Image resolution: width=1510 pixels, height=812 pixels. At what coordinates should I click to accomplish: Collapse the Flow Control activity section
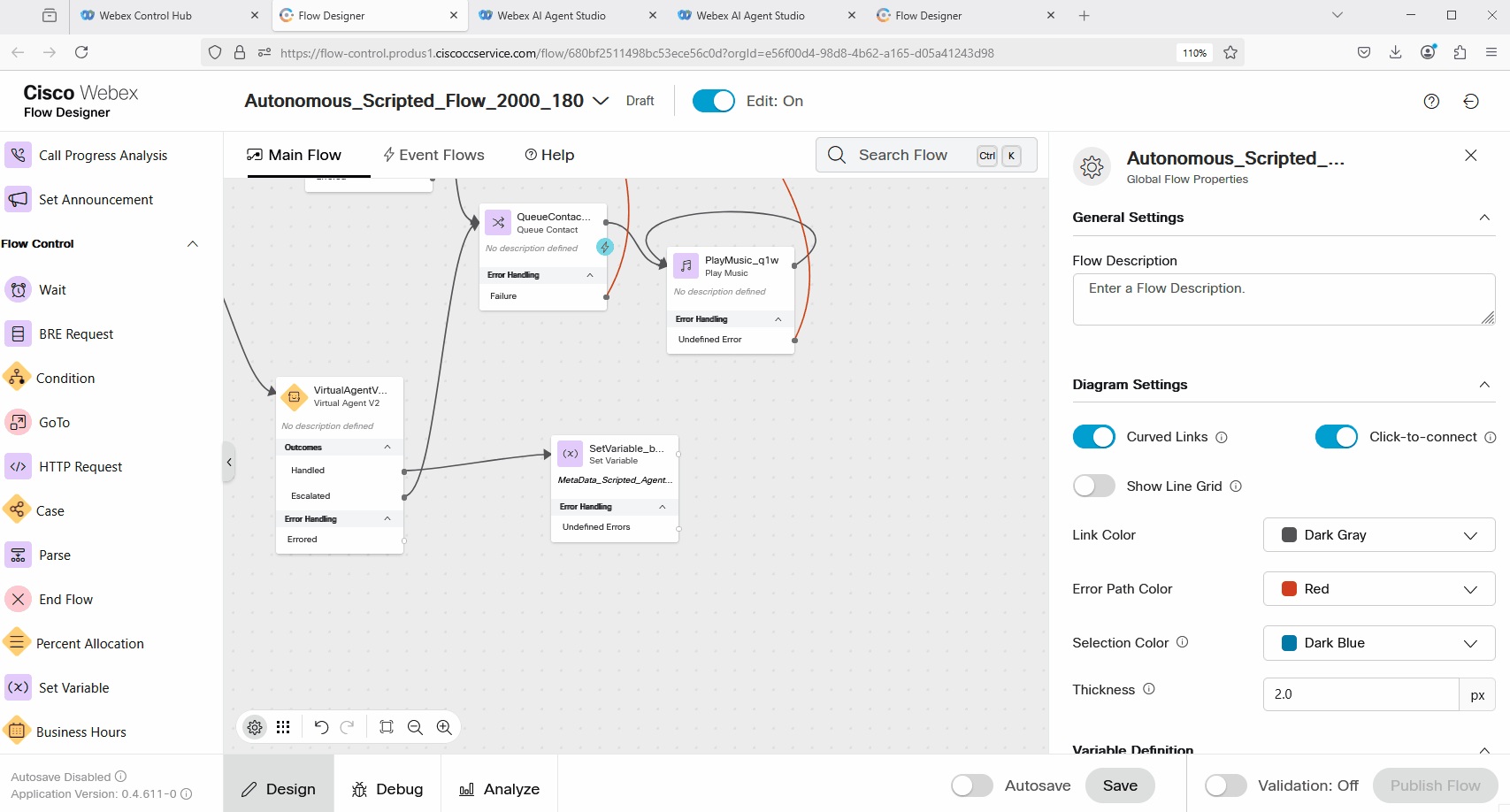pyautogui.click(x=192, y=244)
